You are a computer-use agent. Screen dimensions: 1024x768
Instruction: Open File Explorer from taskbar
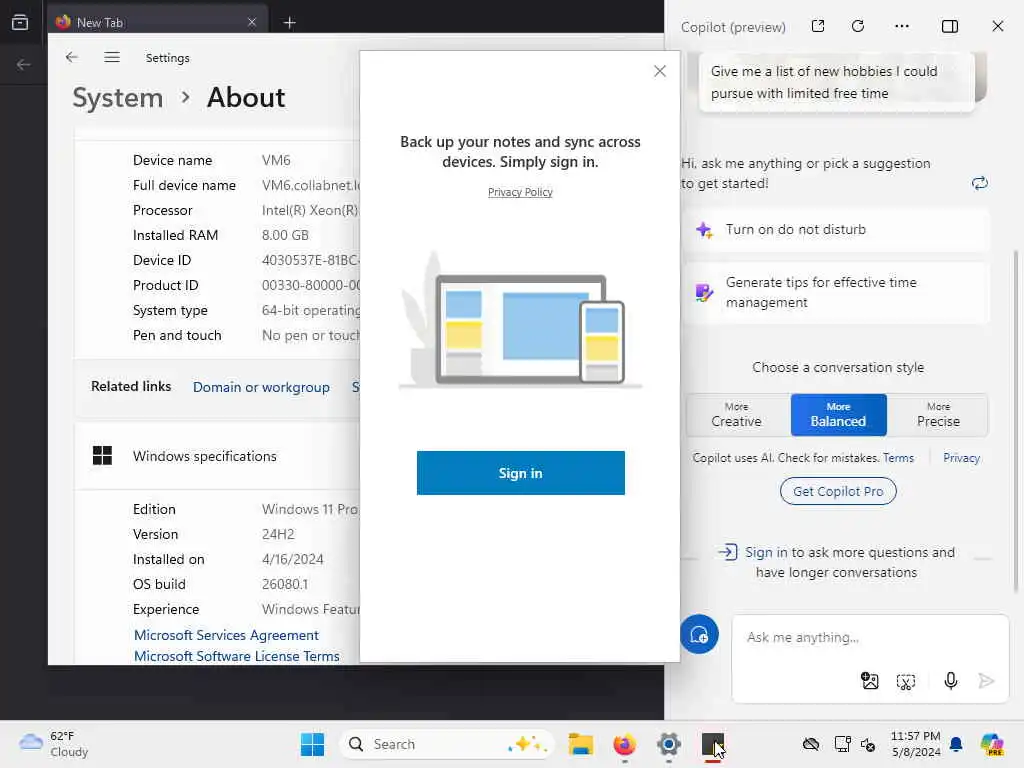(x=581, y=744)
